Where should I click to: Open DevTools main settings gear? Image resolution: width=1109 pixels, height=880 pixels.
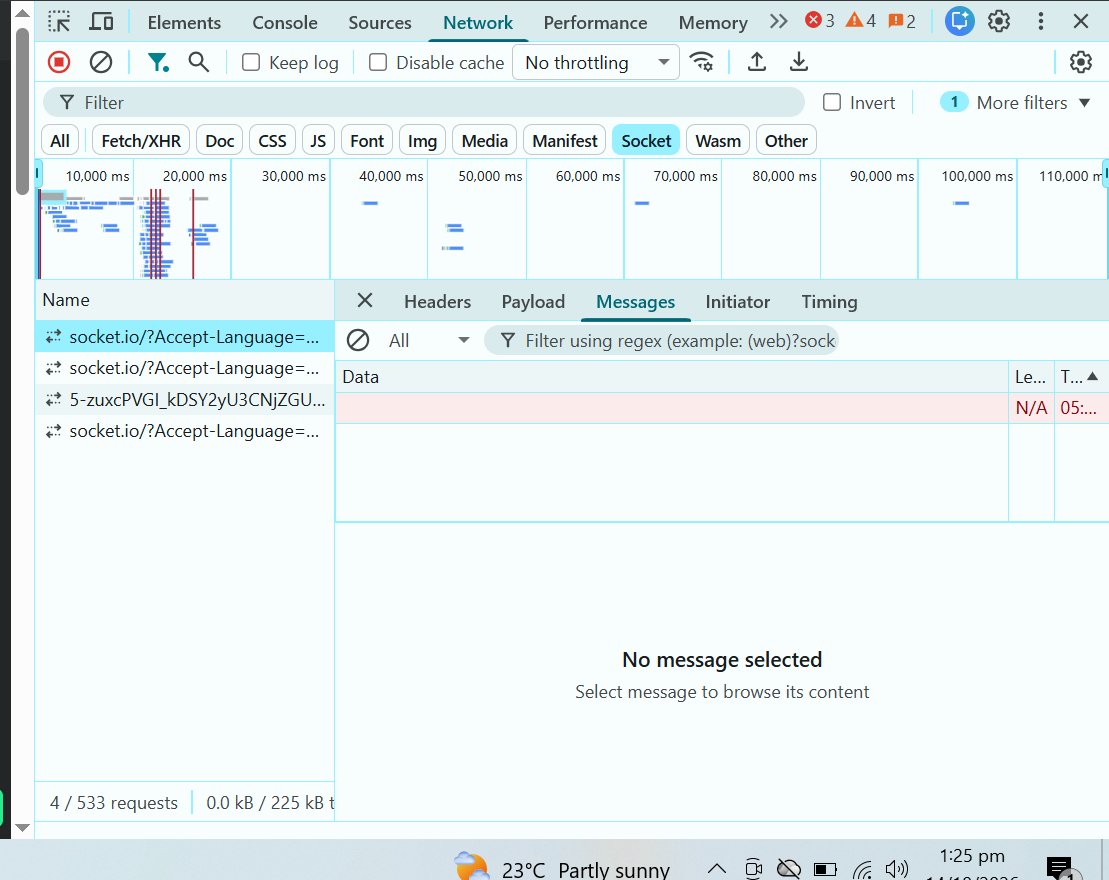(x=999, y=22)
